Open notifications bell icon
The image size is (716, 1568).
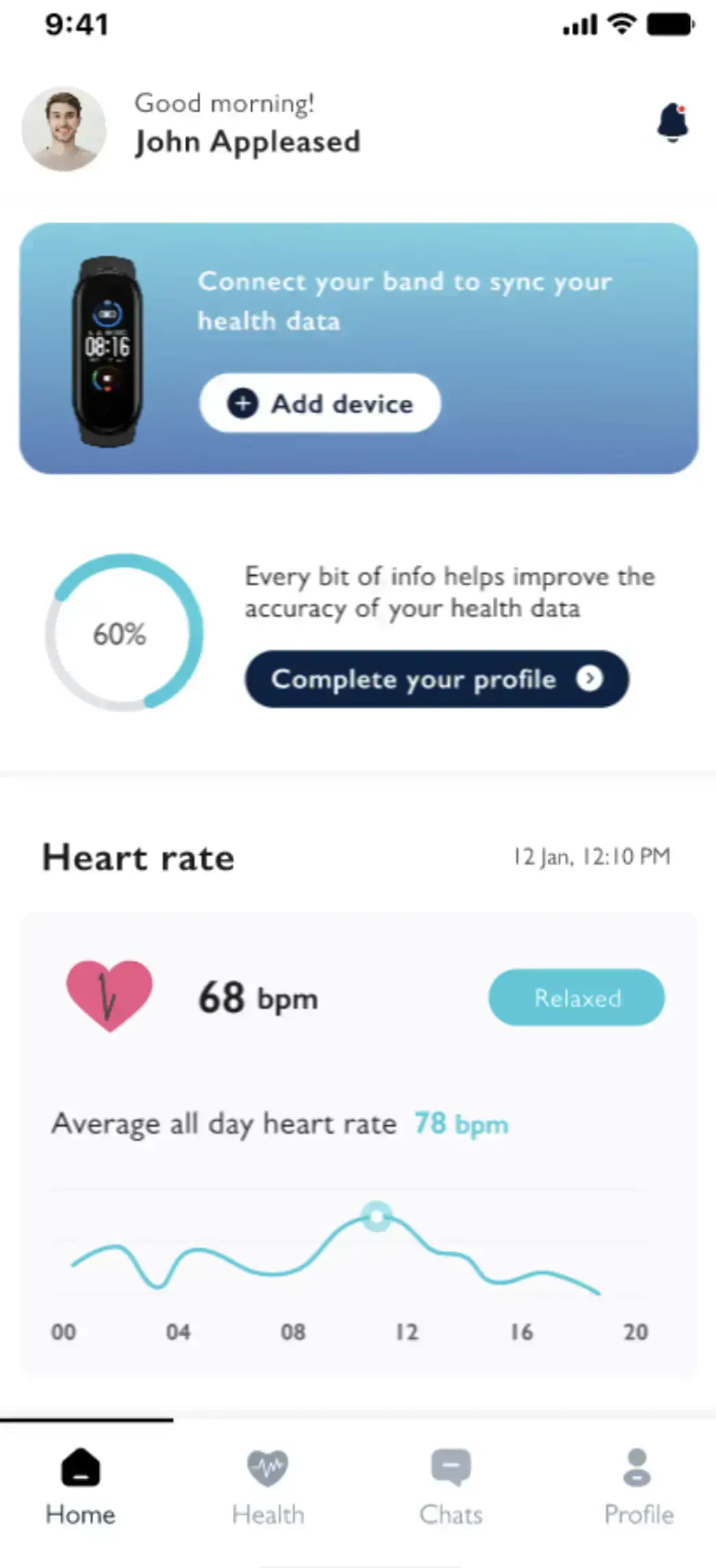tap(672, 123)
